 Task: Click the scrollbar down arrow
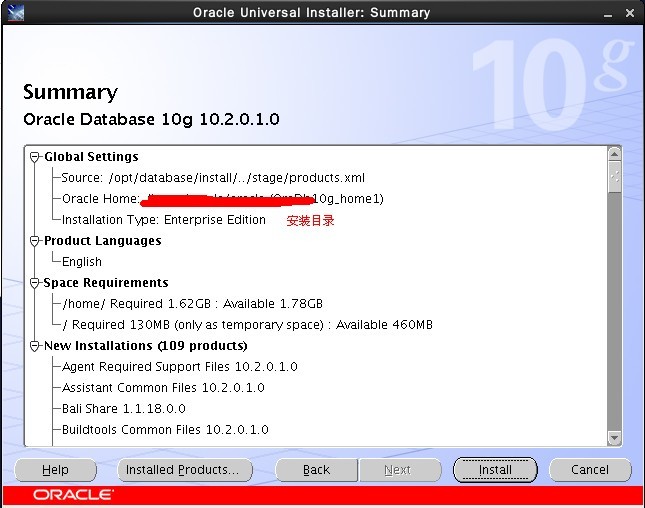(614, 438)
